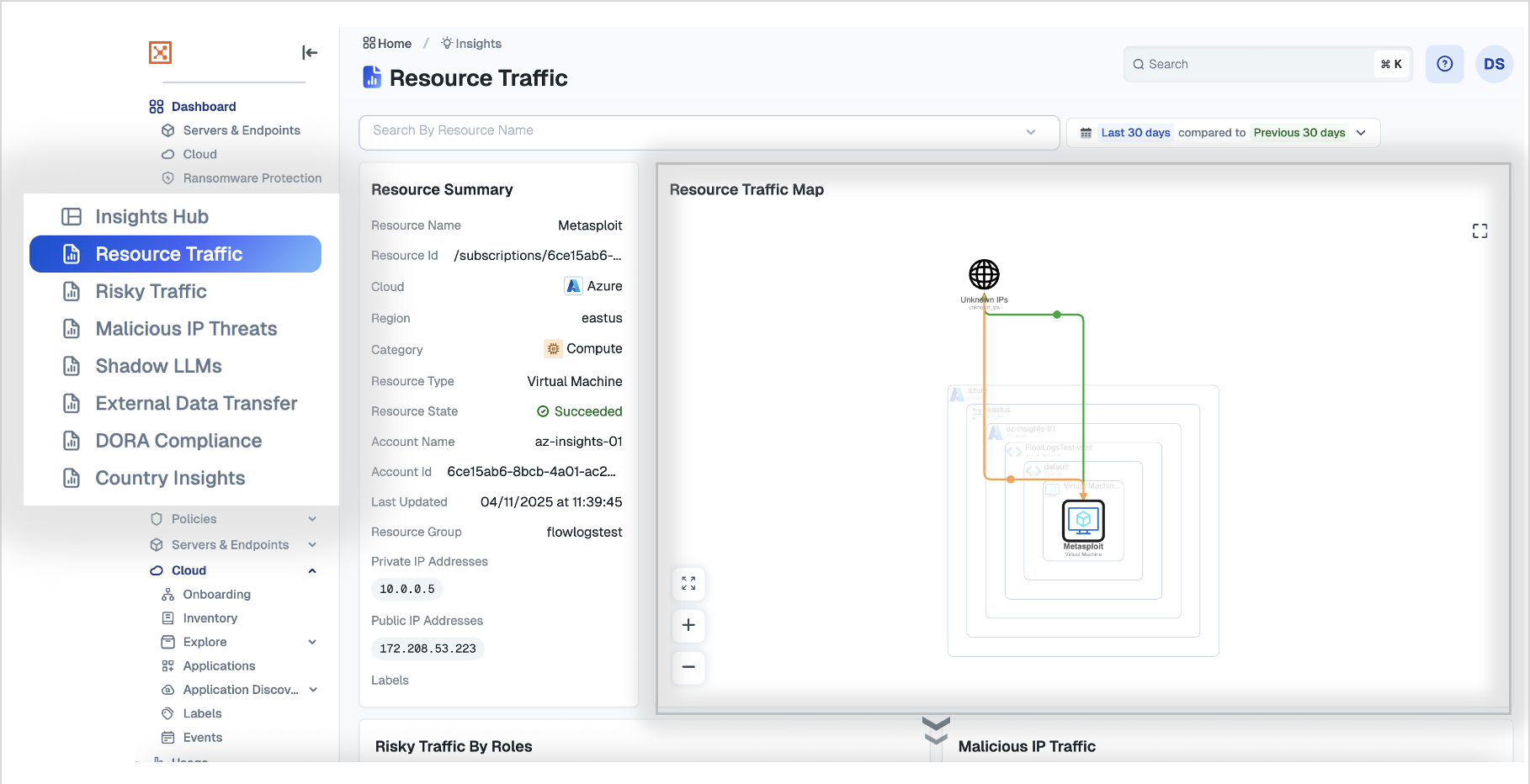
Task: Collapse the sidebar with the arrow icon
Action: [x=310, y=52]
